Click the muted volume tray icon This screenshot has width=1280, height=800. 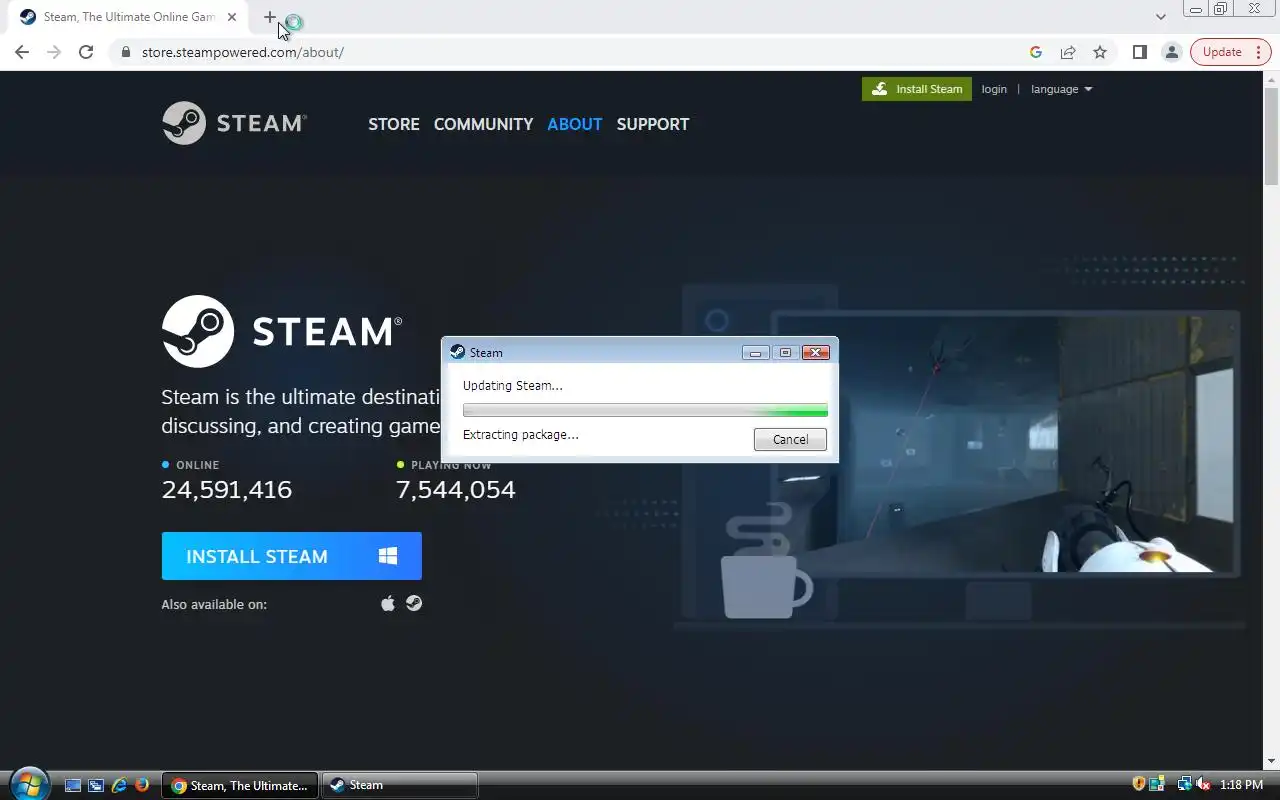pos(1203,784)
